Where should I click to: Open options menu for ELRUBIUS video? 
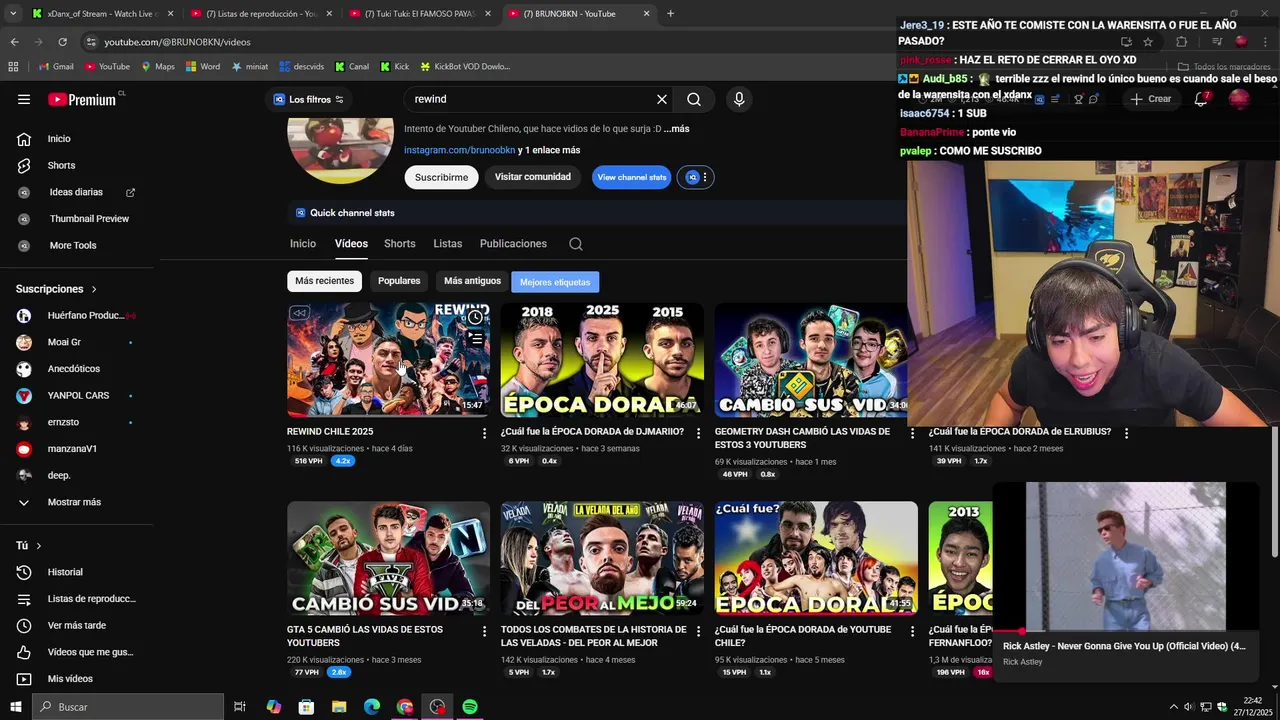(x=1126, y=433)
